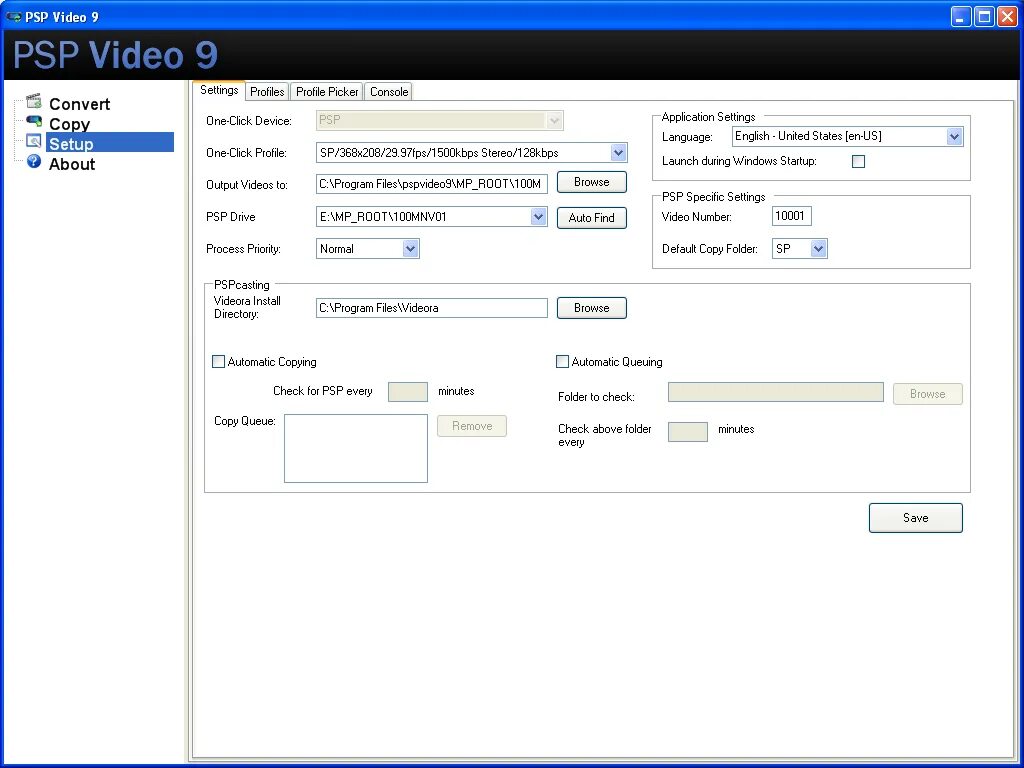1024x768 pixels.
Task: Click the Video Number field
Action: click(x=792, y=216)
